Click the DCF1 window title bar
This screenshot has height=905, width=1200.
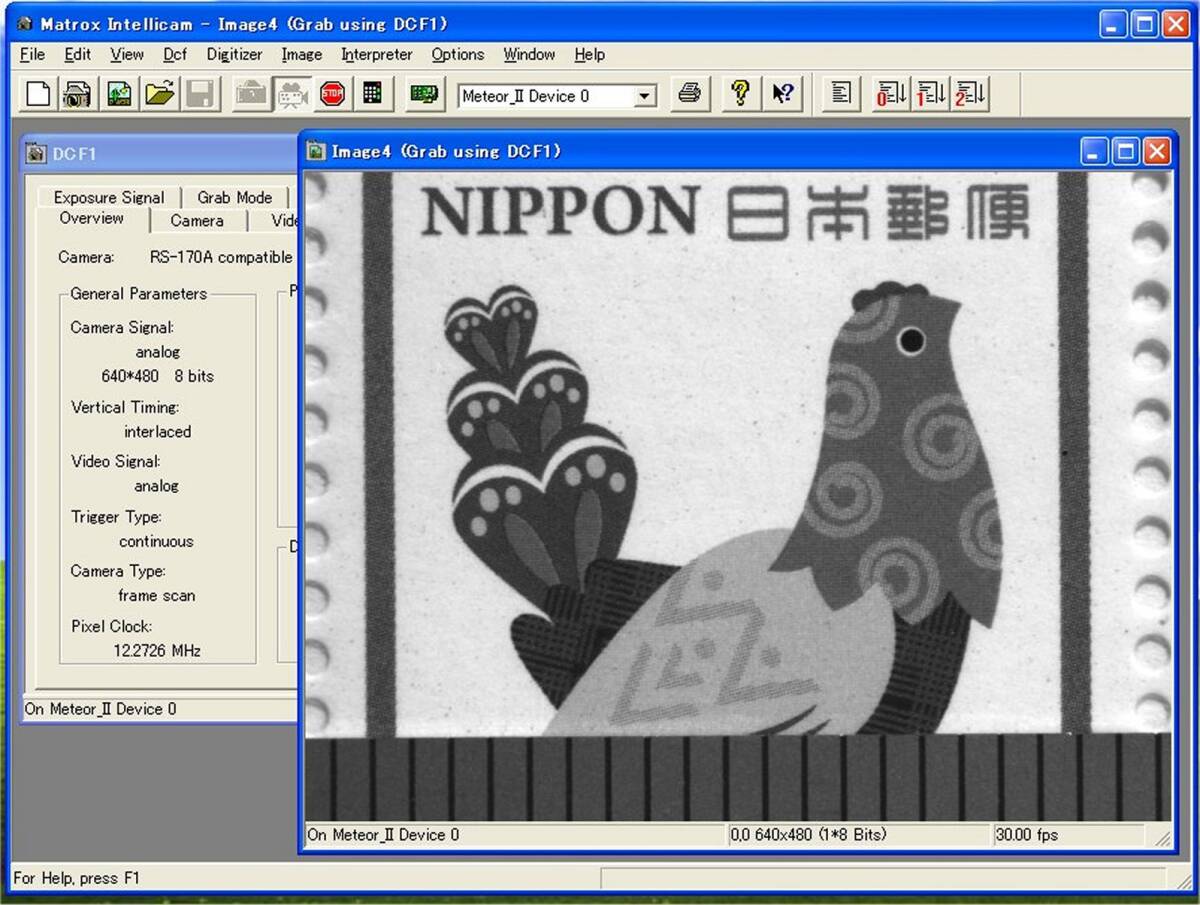(x=160, y=154)
